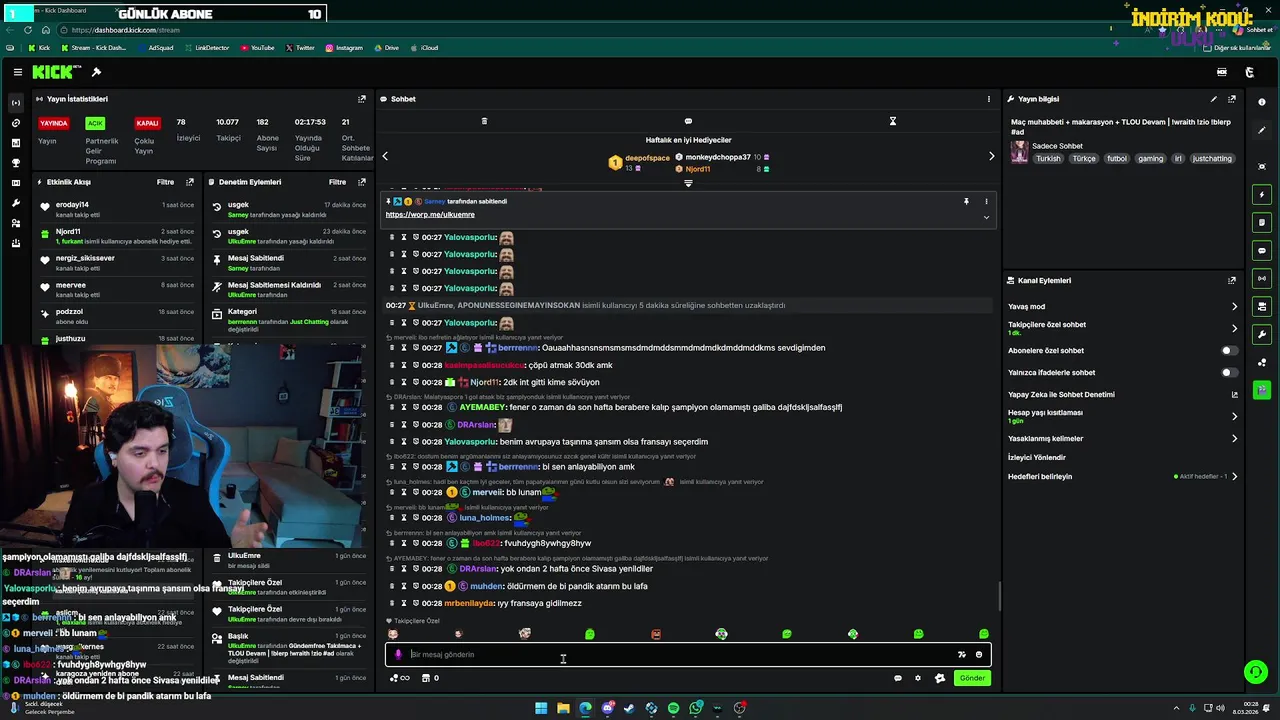Toggle the lightning activity widget in right sidebar

[x=1262, y=195]
